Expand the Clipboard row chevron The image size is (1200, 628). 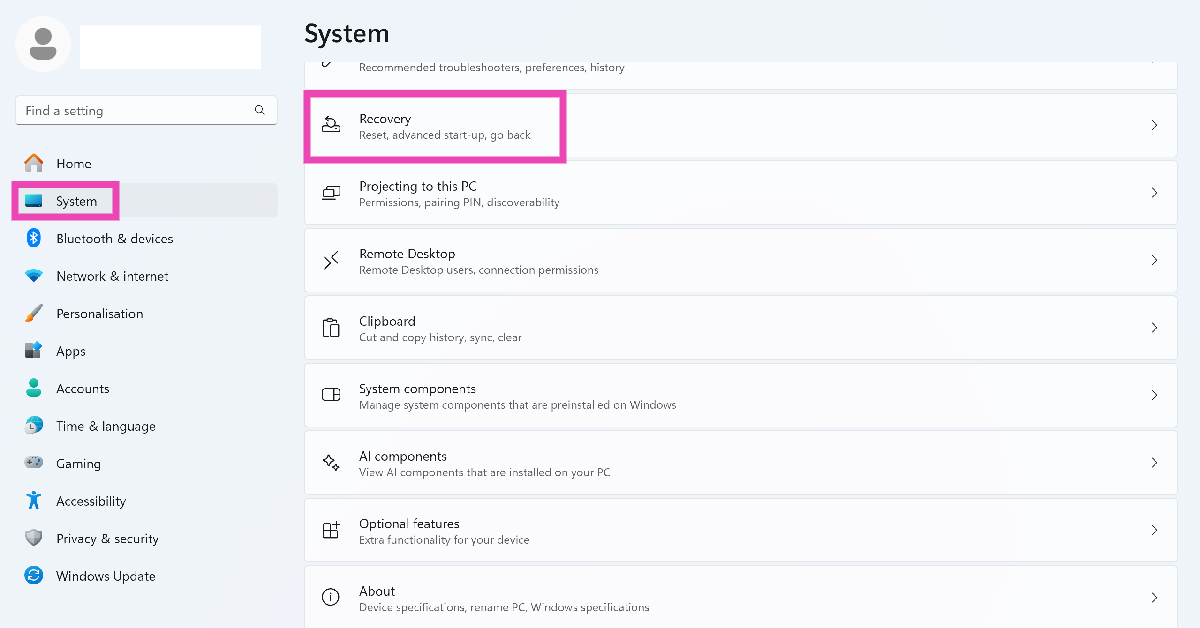click(x=1154, y=328)
